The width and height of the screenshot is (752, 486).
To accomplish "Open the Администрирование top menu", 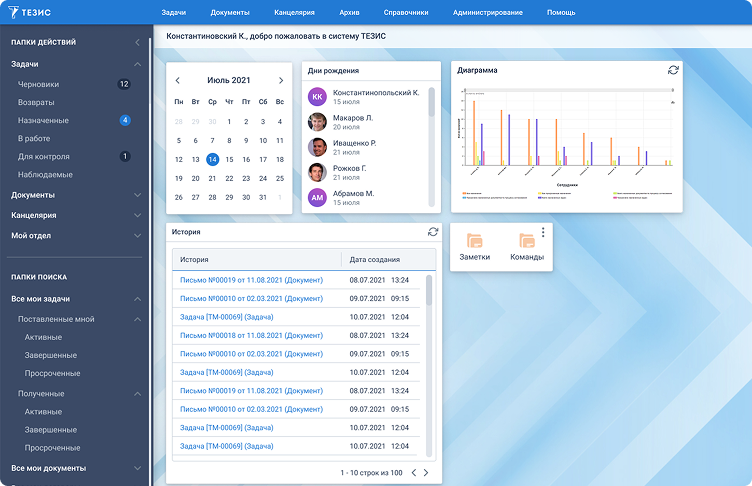I will point(488,12).
